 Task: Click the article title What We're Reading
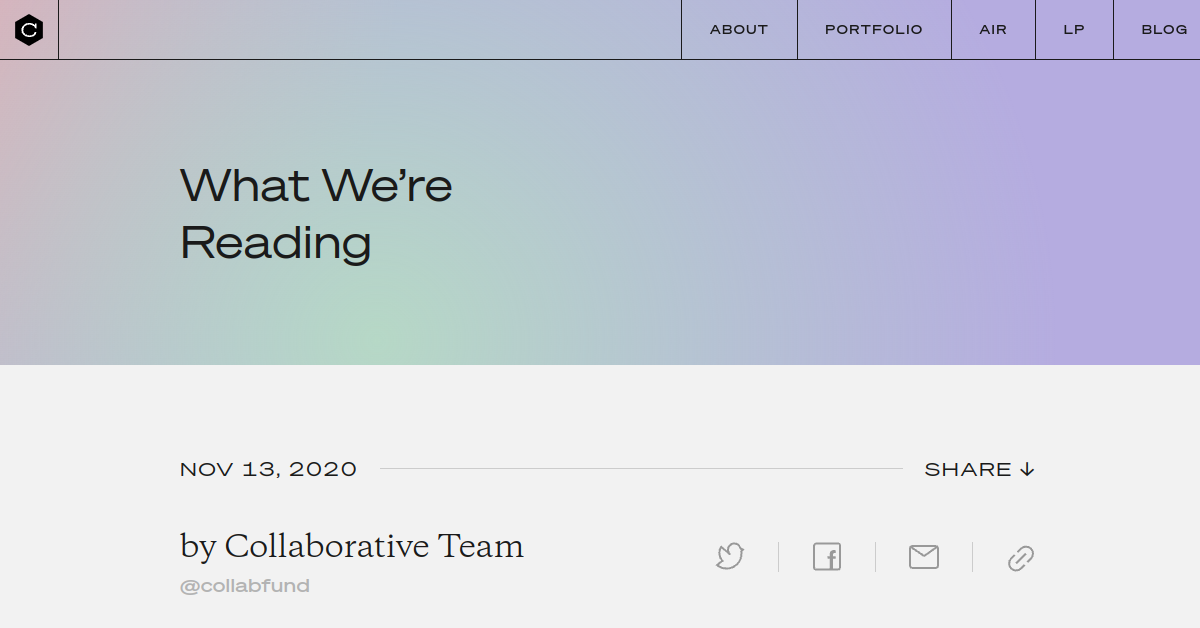tap(315, 212)
